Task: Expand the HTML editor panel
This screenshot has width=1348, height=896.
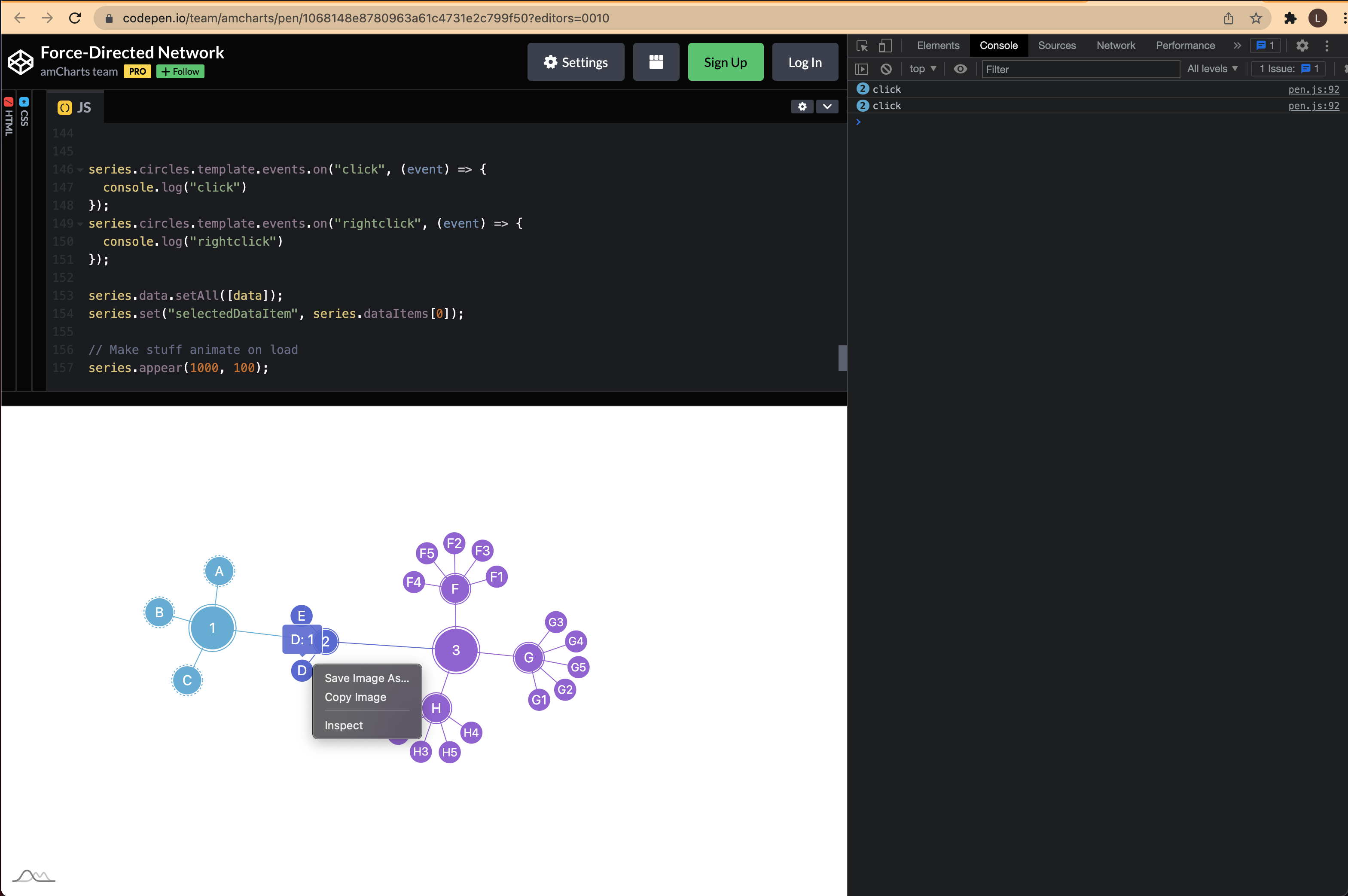Action: coord(9,114)
